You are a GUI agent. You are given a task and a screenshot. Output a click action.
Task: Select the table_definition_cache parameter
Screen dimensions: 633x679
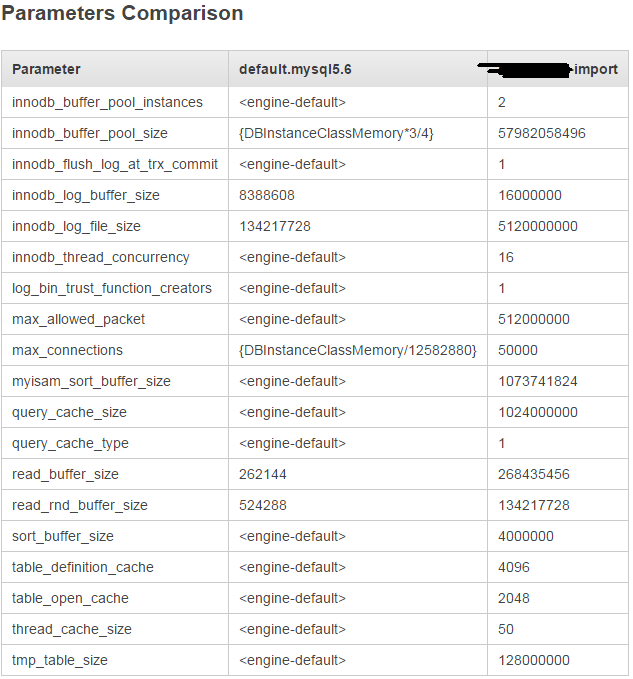tap(83, 567)
